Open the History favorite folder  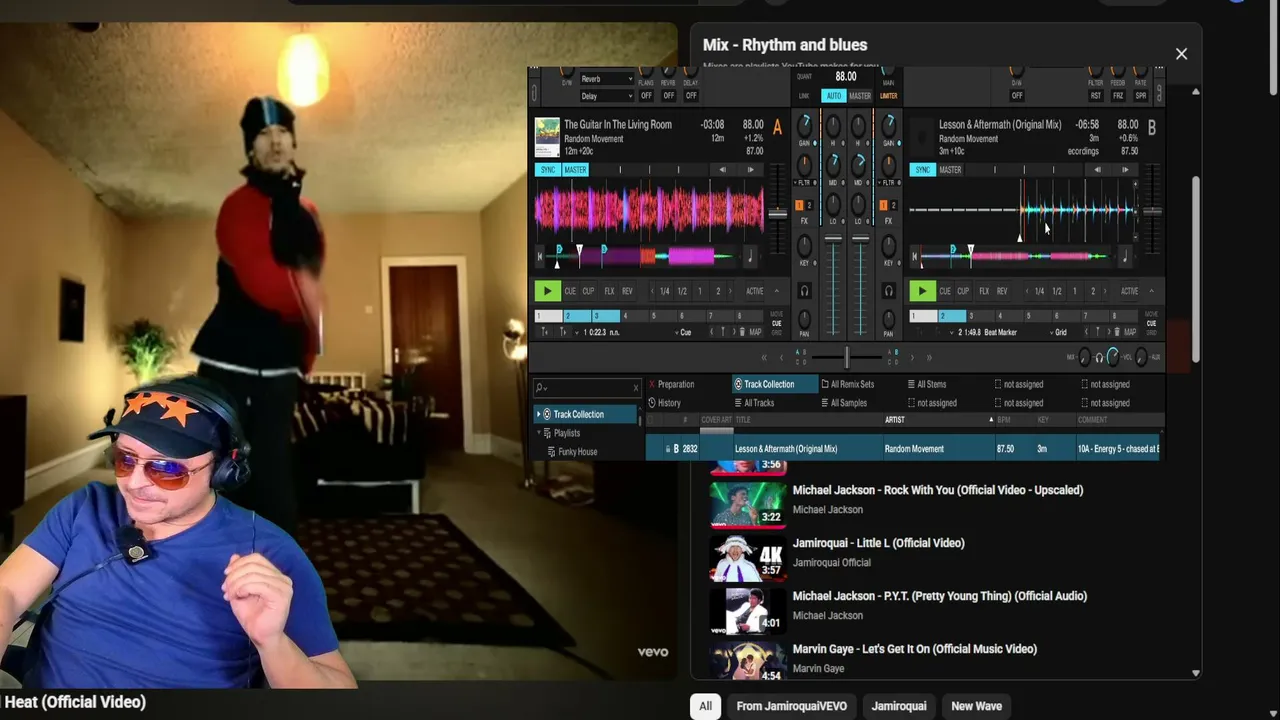664,403
